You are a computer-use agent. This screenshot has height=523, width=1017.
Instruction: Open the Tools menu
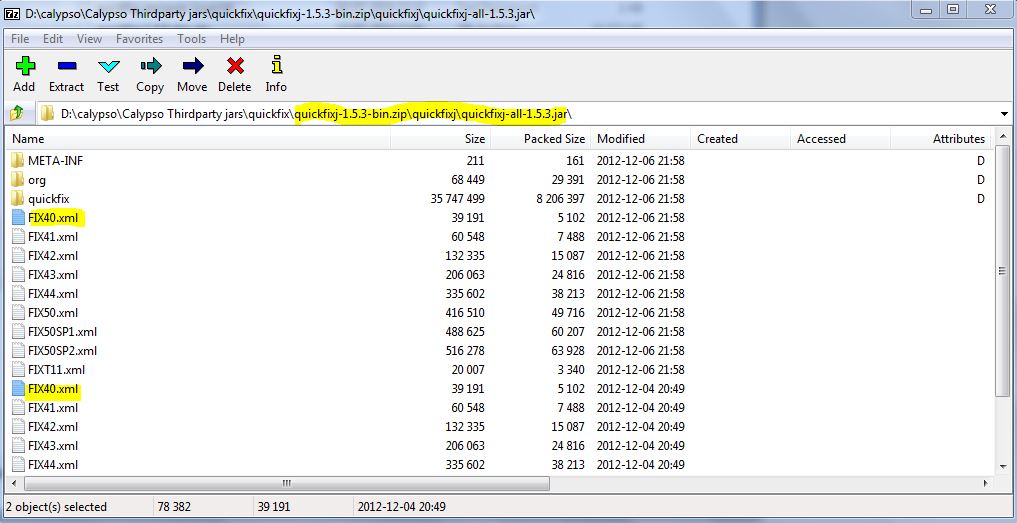192,39
